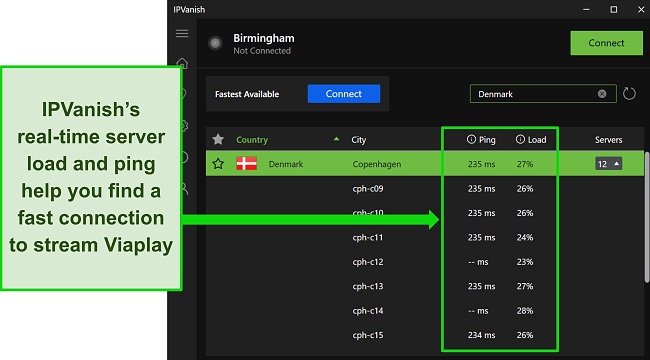Click the vertical scrollbar of the server list

(x=647, y=218)
